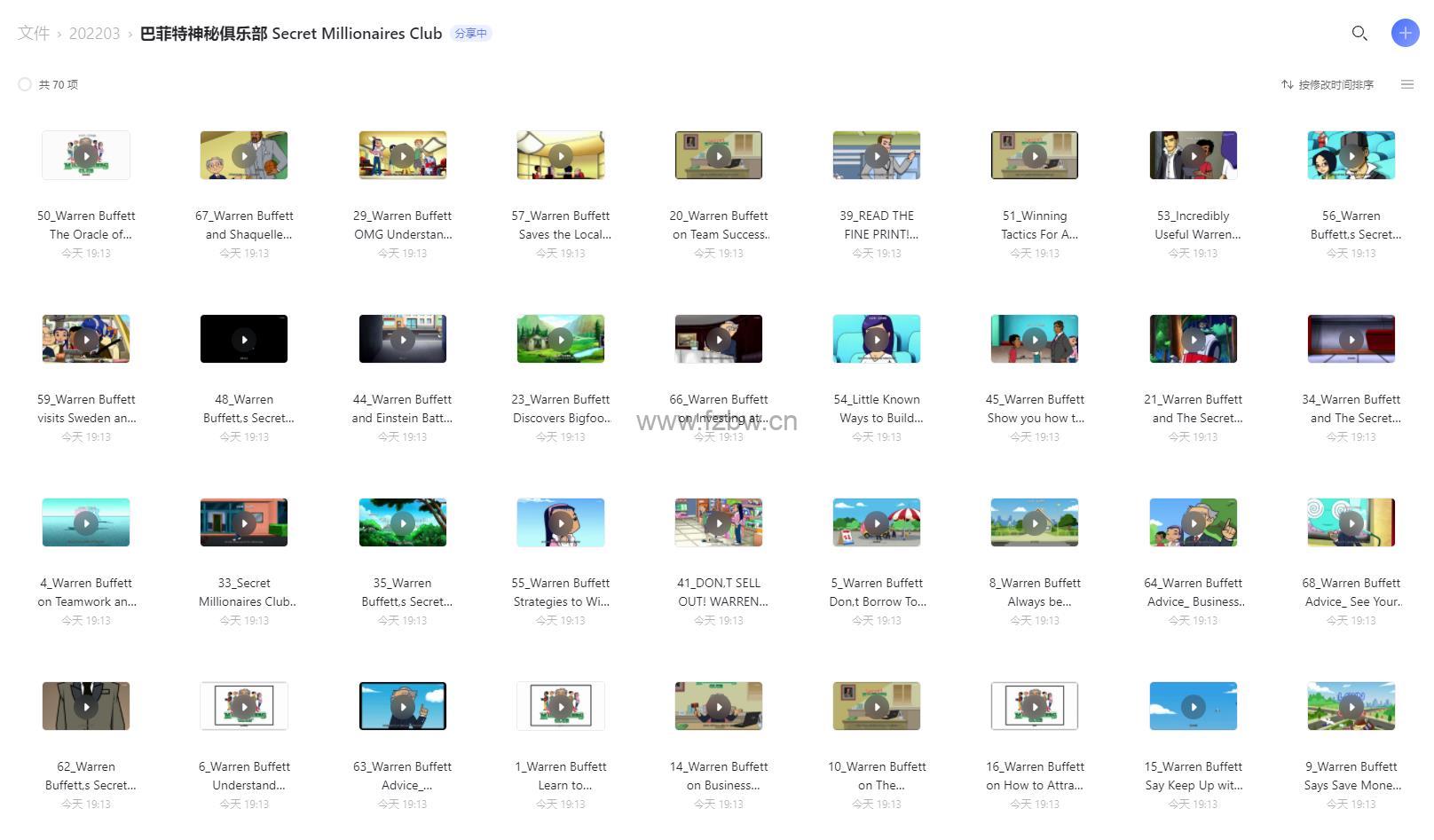This screenshot has height=840, width=1434.
Task: Play 55_Warren Buffett Strategies video
Action: 561,522
